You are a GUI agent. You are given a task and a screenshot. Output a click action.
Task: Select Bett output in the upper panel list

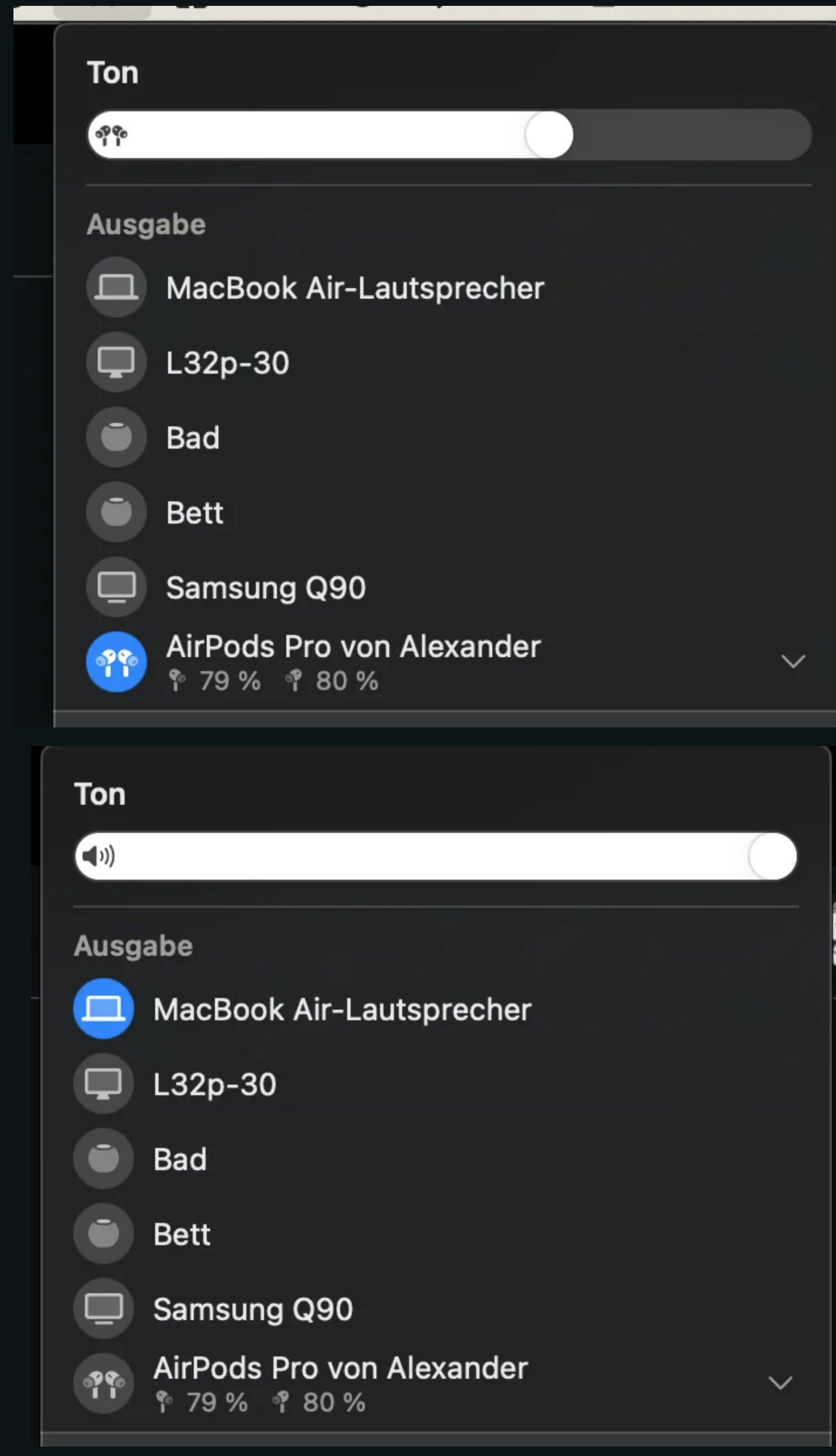[194, 513]
